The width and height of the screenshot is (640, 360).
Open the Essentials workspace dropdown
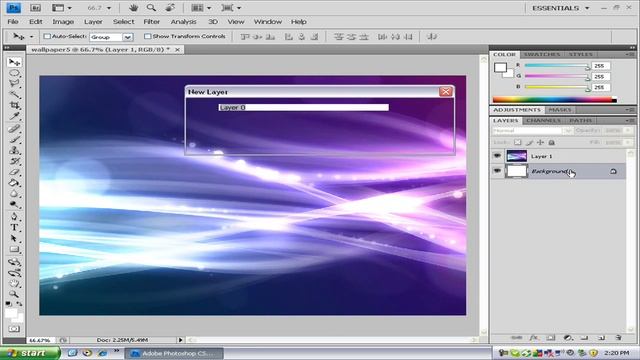560,8
